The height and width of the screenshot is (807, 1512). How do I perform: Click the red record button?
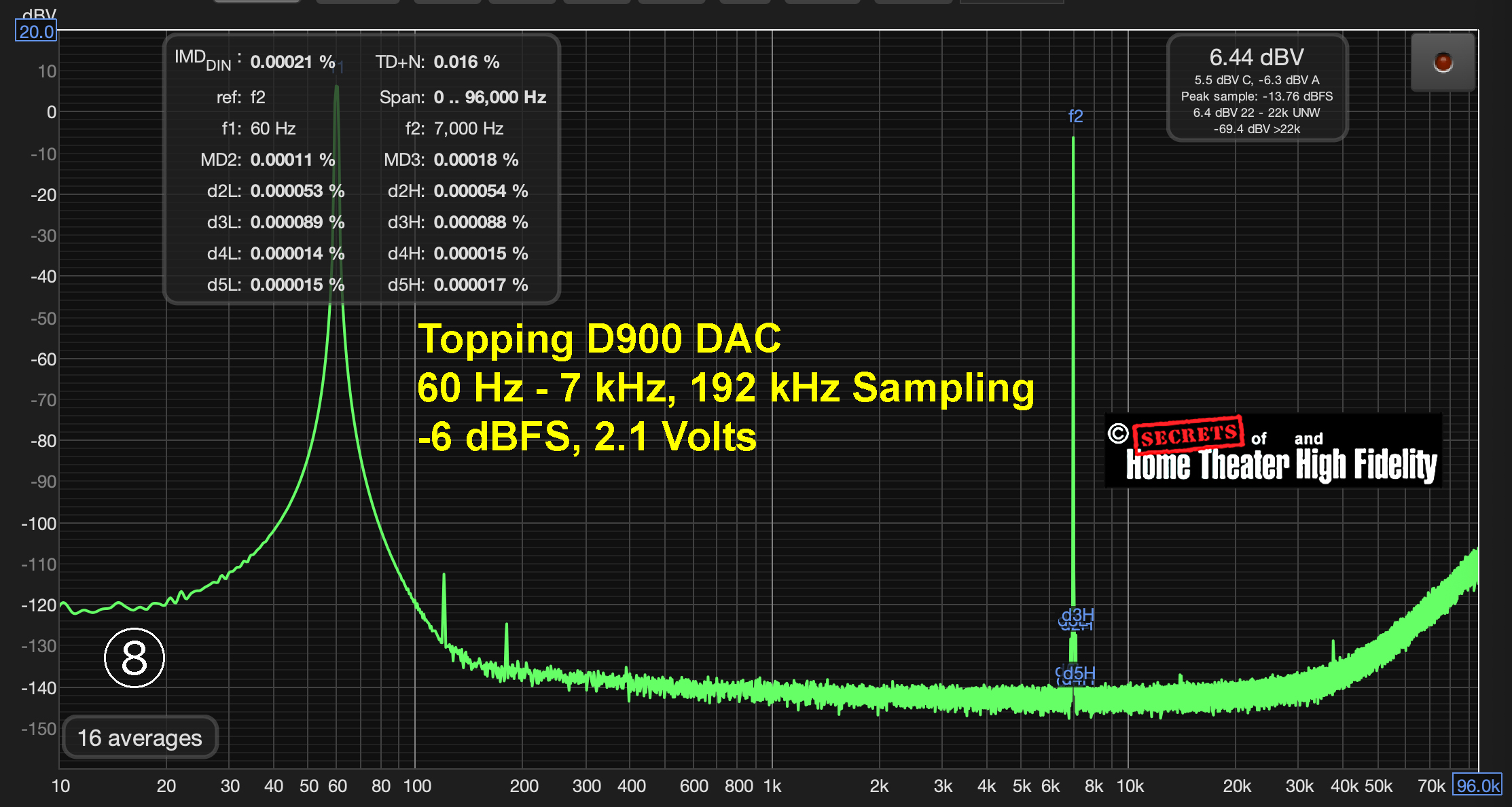(x=1443, y=62)
